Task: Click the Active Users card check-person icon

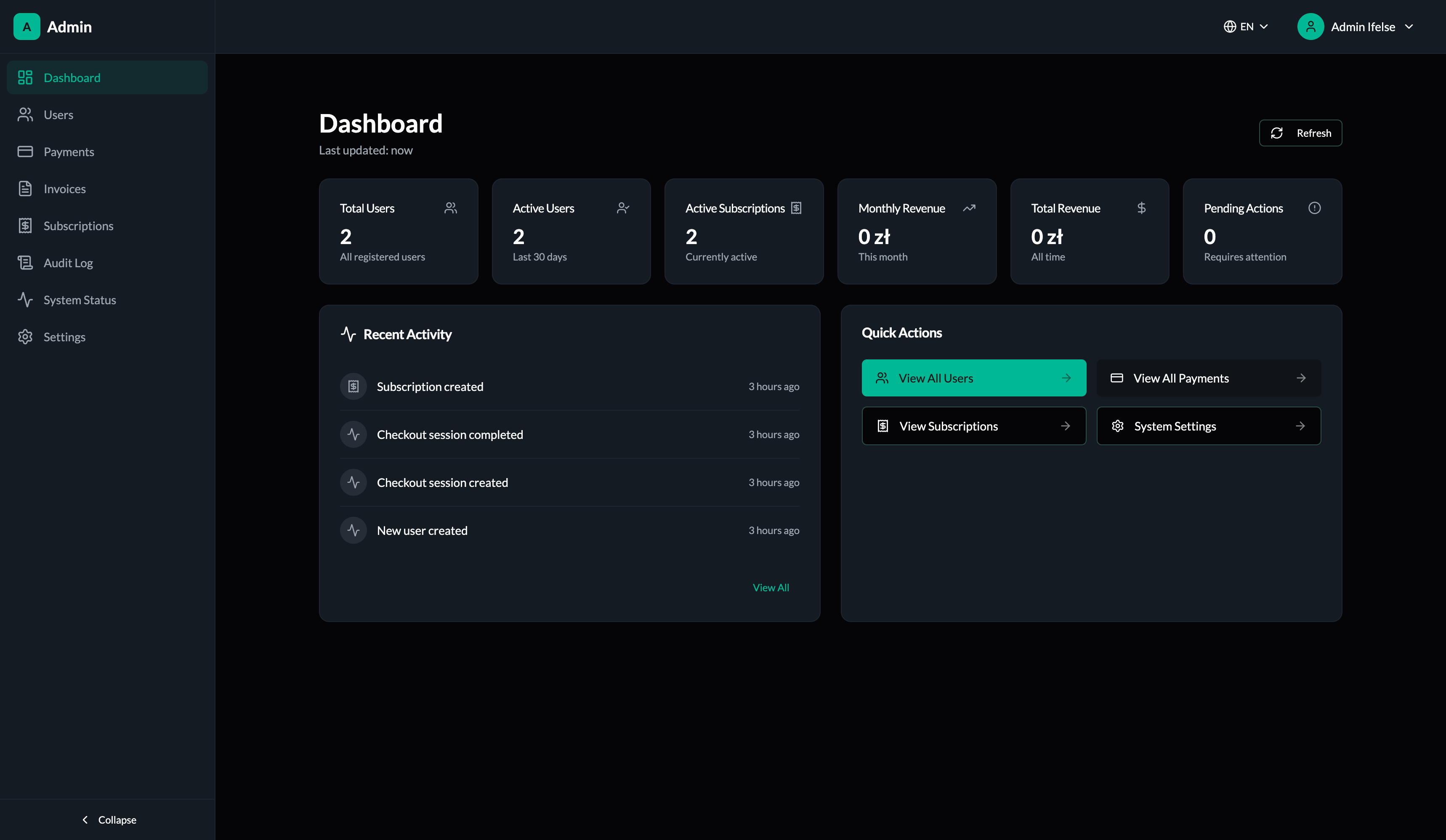Action: [623, 208]
